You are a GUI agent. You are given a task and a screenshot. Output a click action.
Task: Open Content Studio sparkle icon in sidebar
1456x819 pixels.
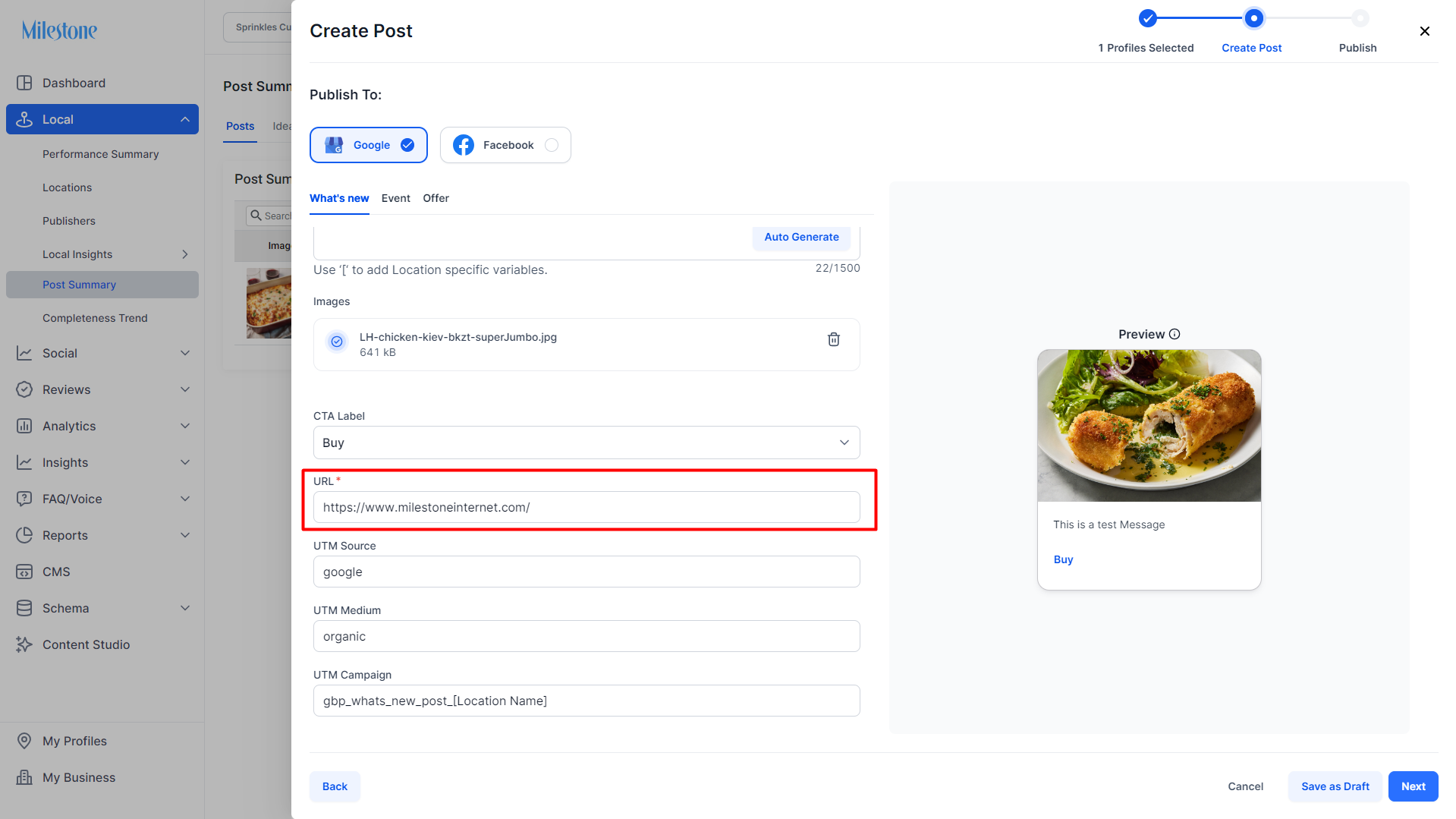point(24,644)
